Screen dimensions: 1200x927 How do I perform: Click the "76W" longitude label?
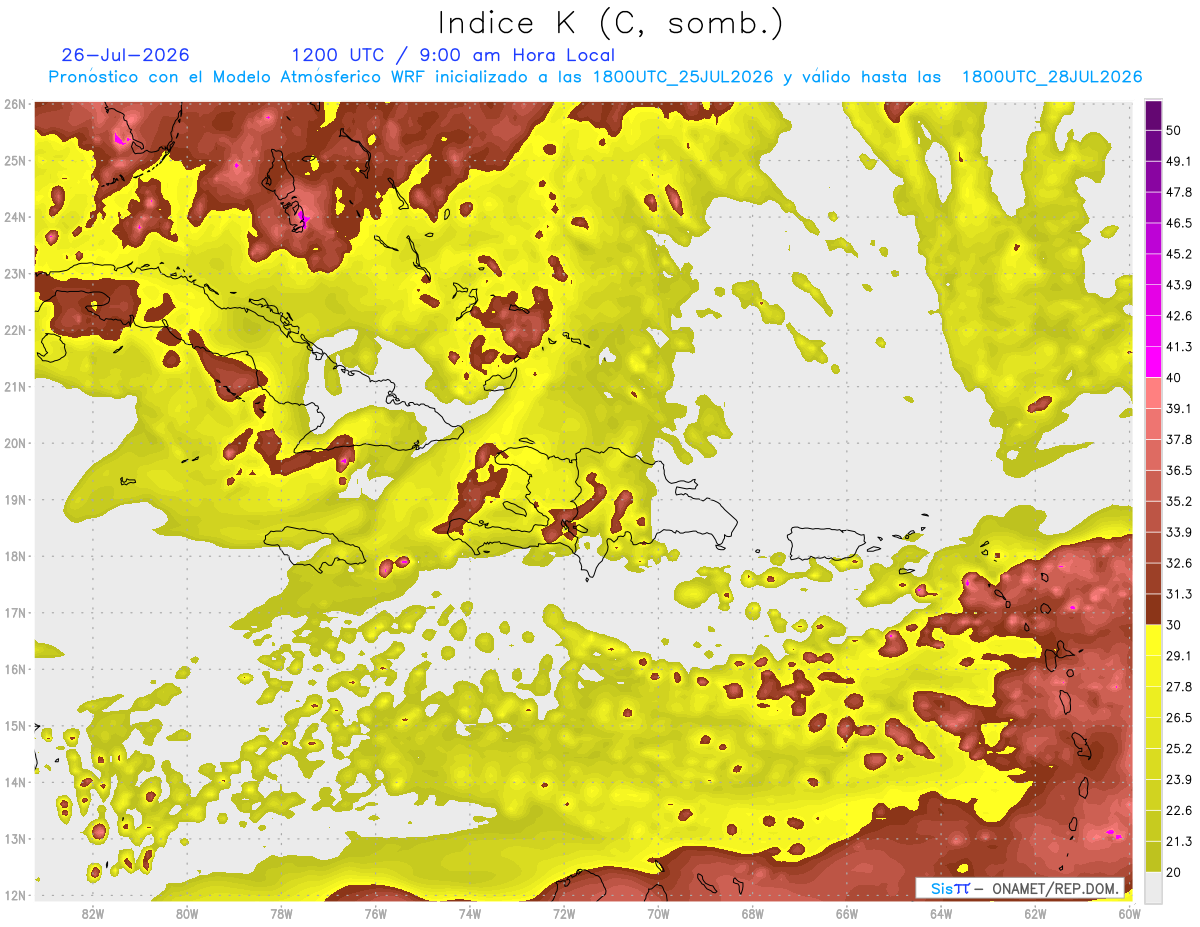point(375,913)
